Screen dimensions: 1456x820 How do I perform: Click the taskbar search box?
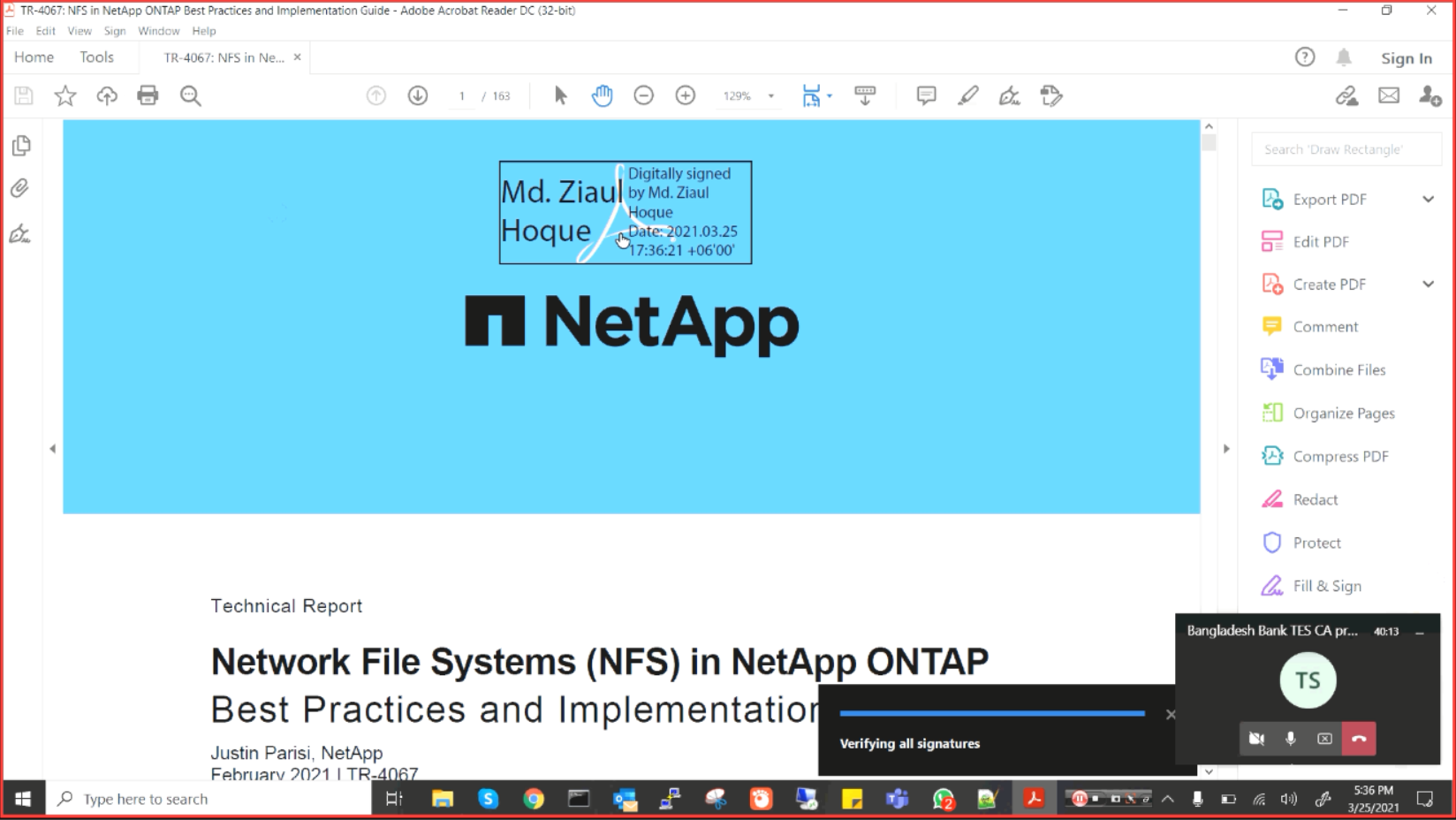tap(209, 799)
